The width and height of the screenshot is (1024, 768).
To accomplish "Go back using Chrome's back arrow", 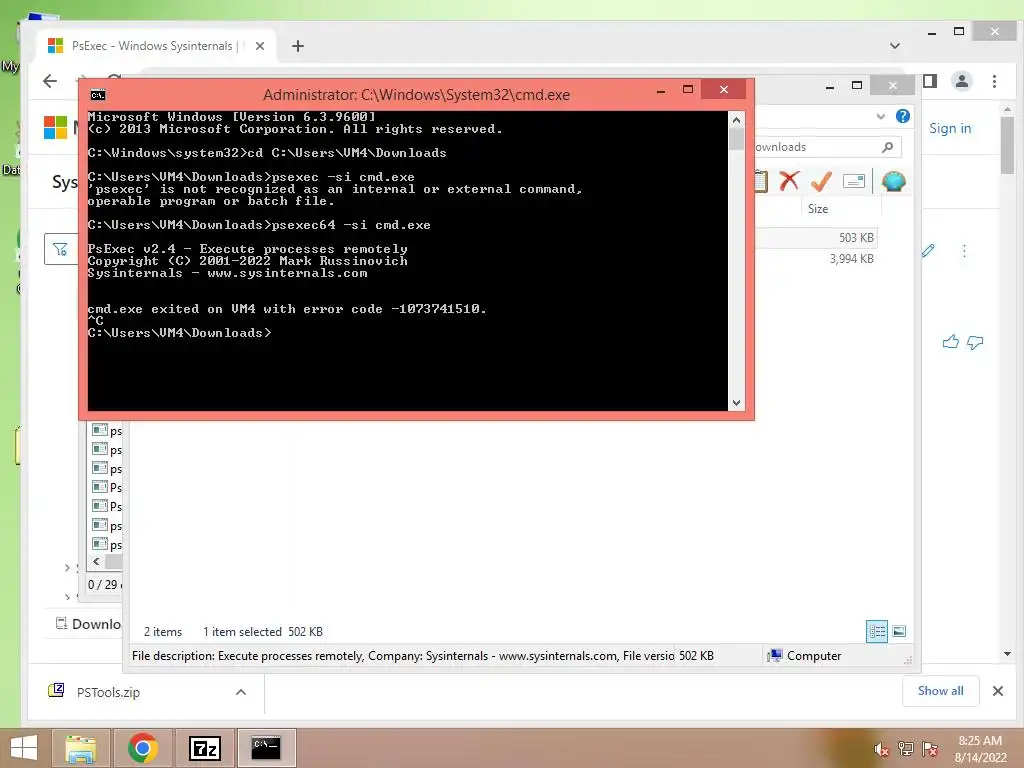I will [50, 81].
